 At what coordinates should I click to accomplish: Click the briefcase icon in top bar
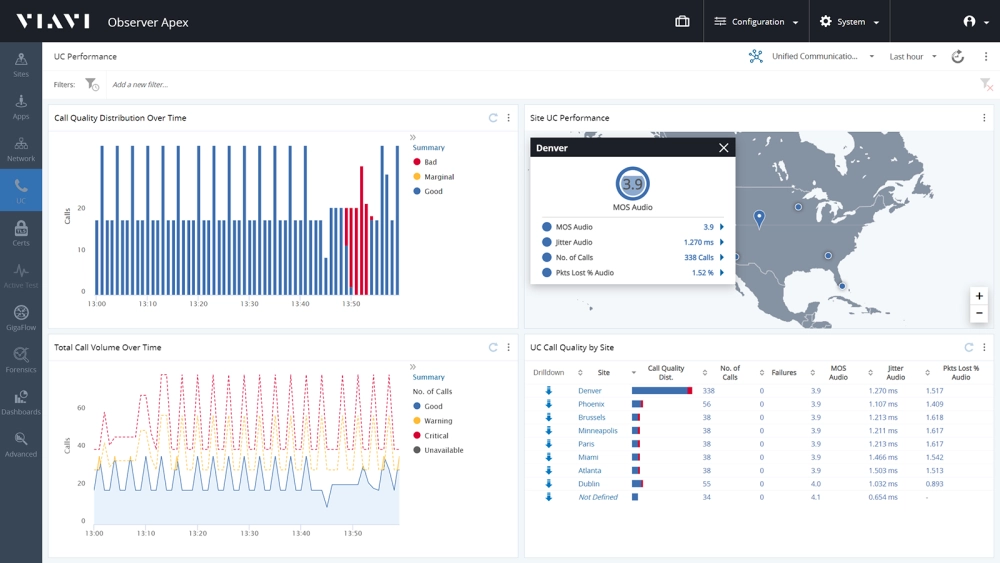point(682,21)
